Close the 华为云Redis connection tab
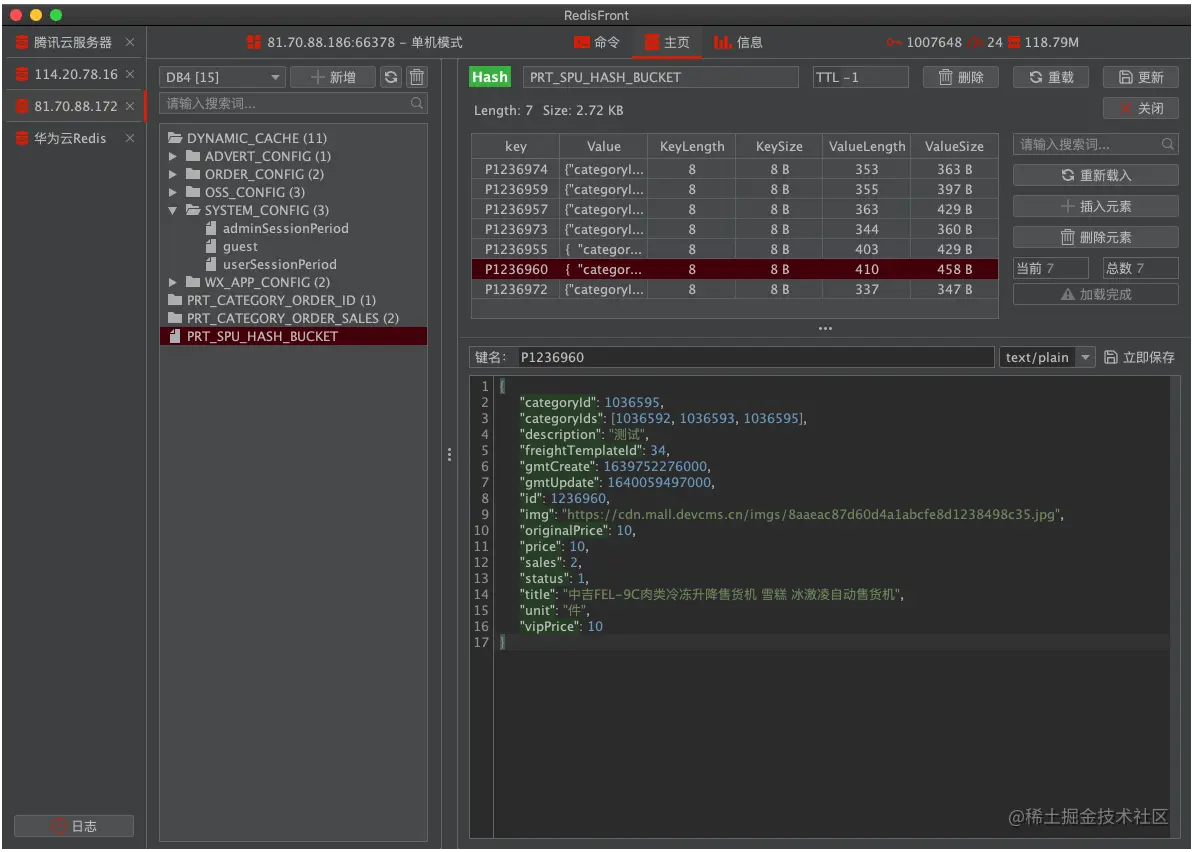Screen dimensions: 1194x852 click(x=130, y=138)
